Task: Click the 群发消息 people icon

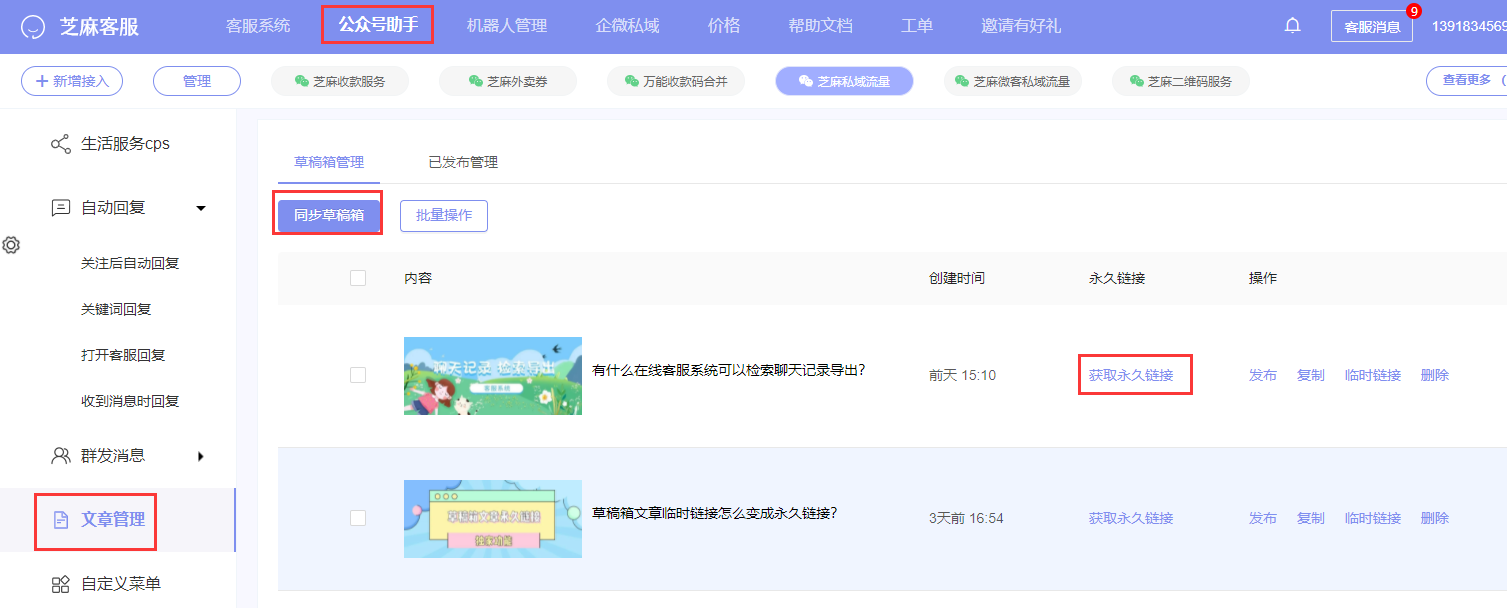Action: (60, 456)
